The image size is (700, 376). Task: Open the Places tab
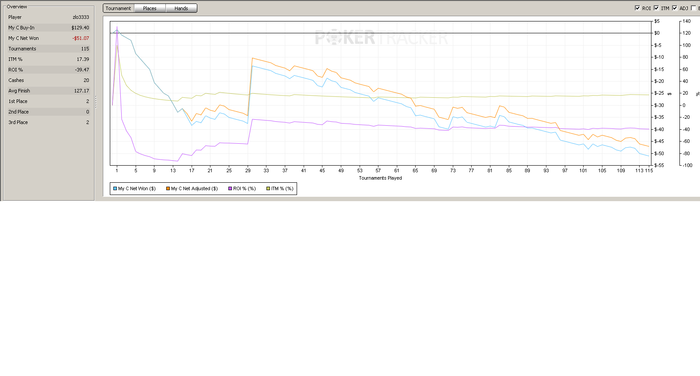tap(150, 8)
